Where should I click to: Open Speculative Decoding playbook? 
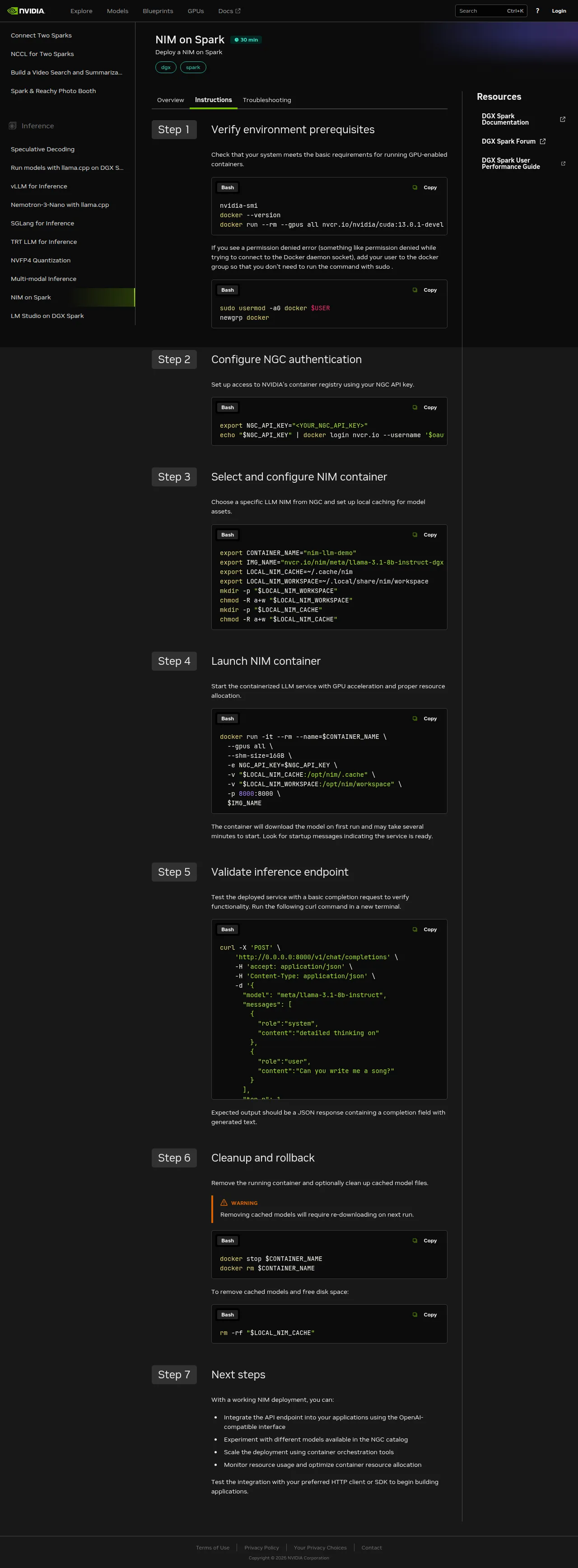click(x=42, y=149)
